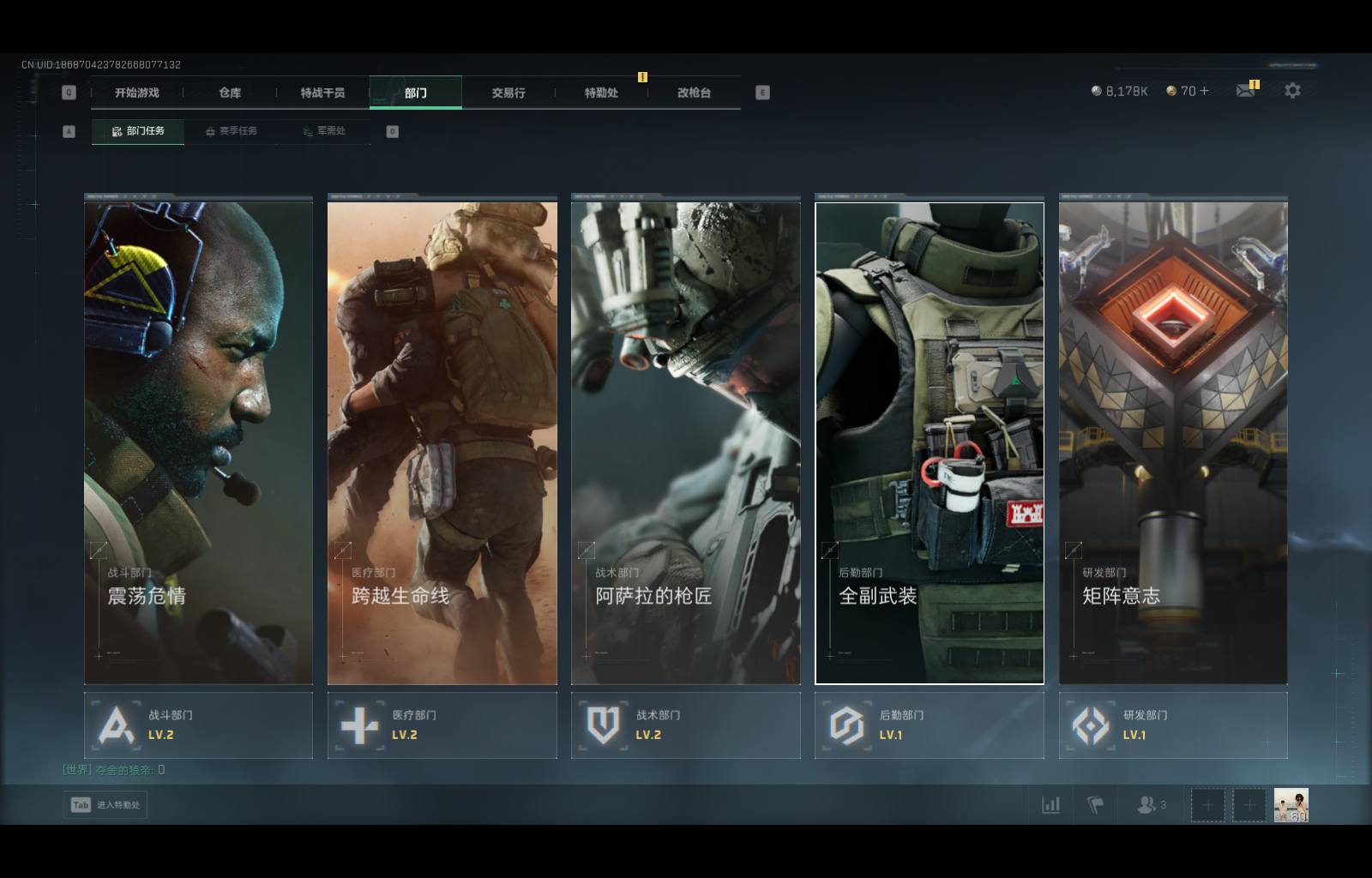Image resolution: width=1372 pixels, height=878 pixels.
Task: Click the A key hint beside sub-tabs
Action: coord(69,131)
